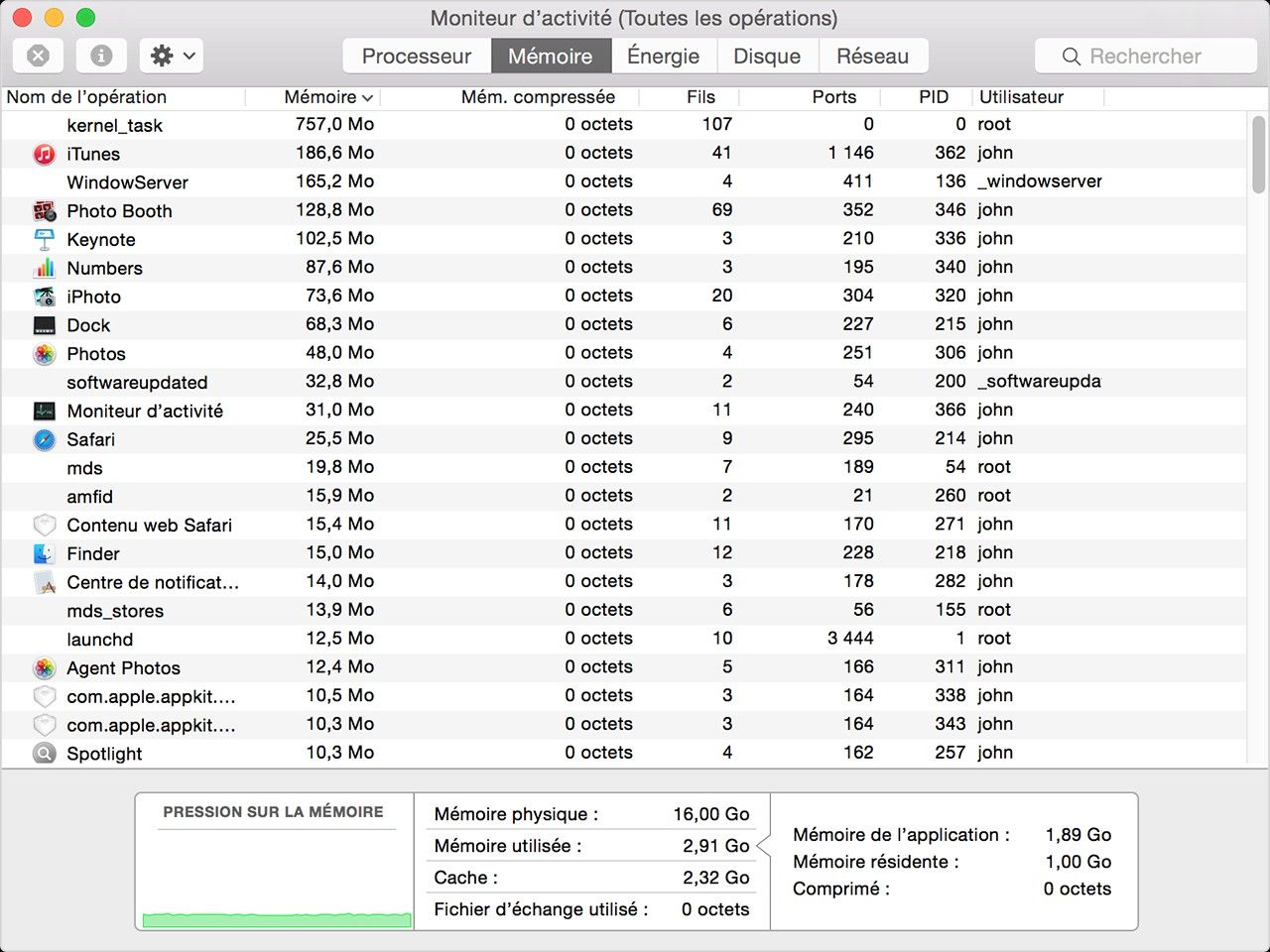Open the gear settings dropdown menu

(170, 56)
